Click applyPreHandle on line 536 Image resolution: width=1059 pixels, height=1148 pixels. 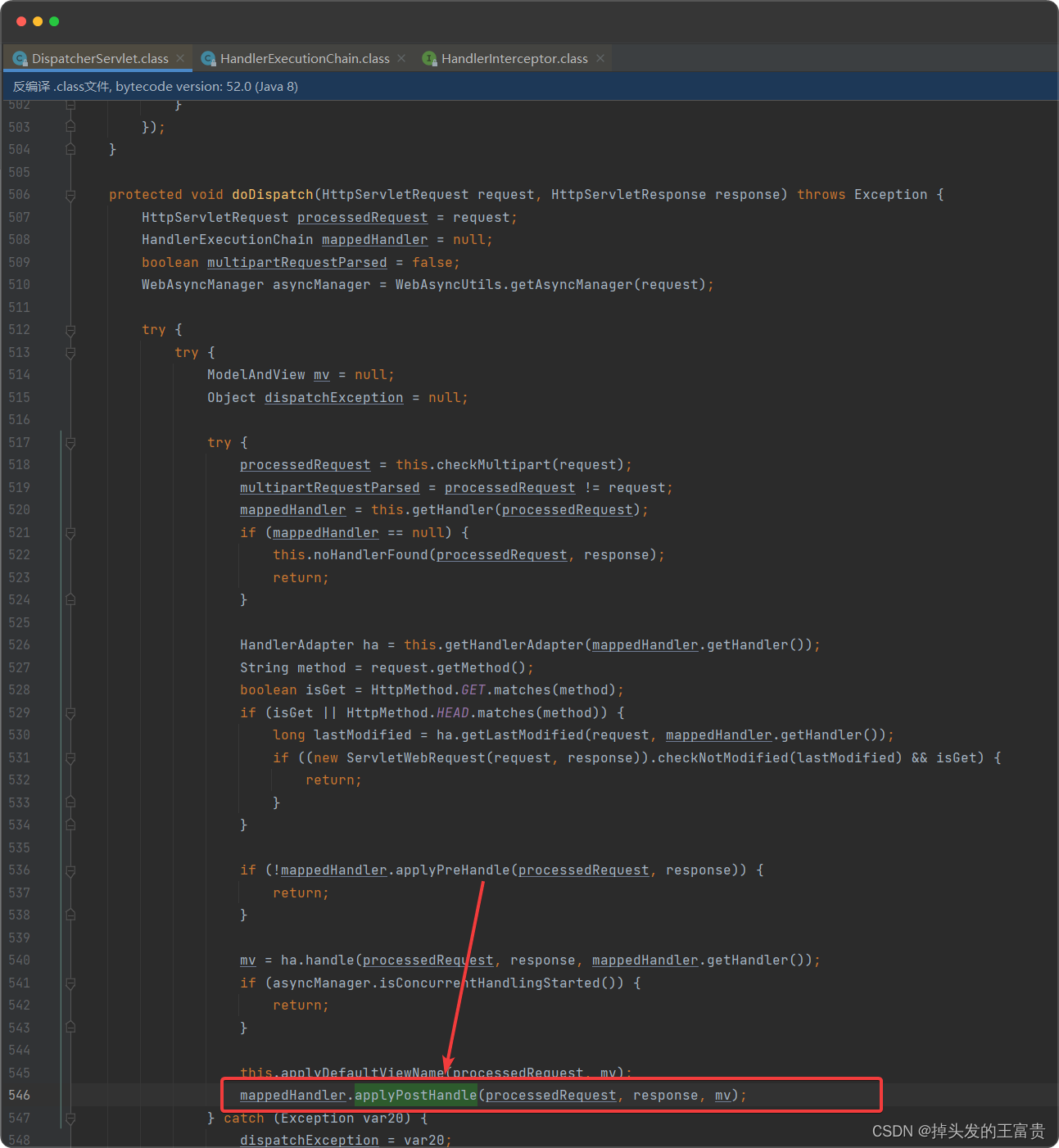(453, 870)
